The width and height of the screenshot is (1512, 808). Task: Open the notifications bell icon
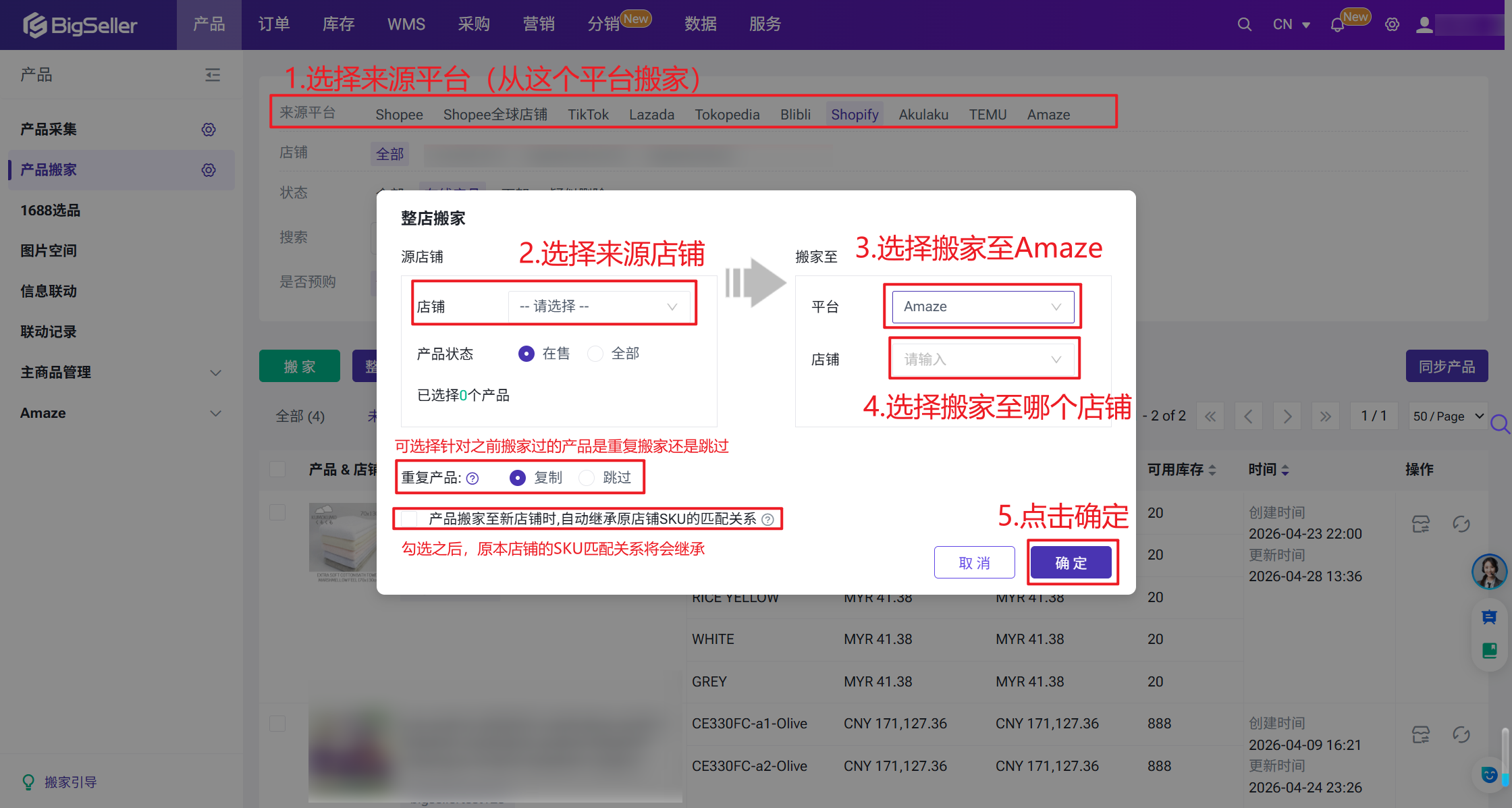pyautogui.click(x=1337, y=25)
